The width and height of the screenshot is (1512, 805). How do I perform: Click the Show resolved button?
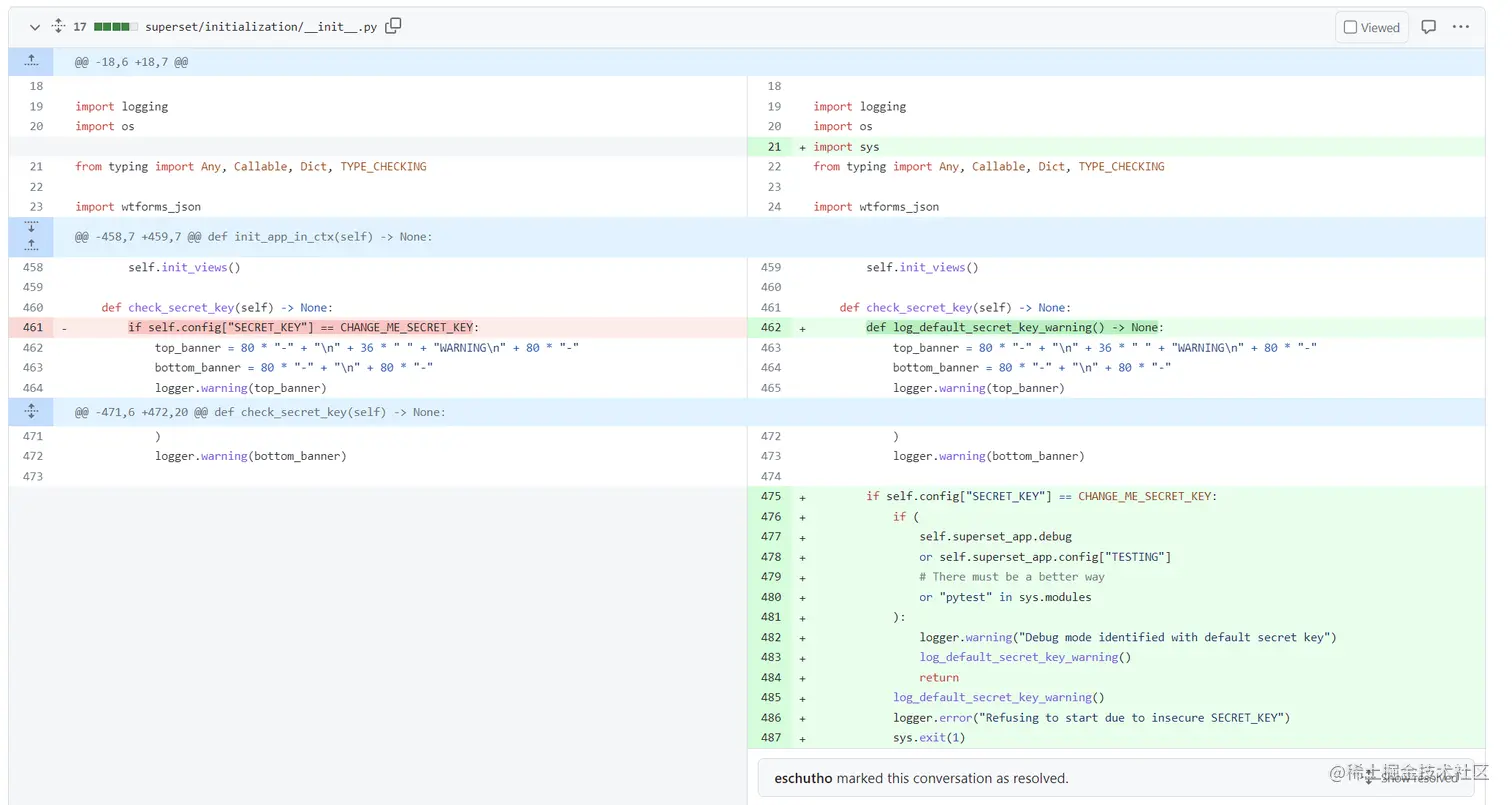pos(1412,778)
